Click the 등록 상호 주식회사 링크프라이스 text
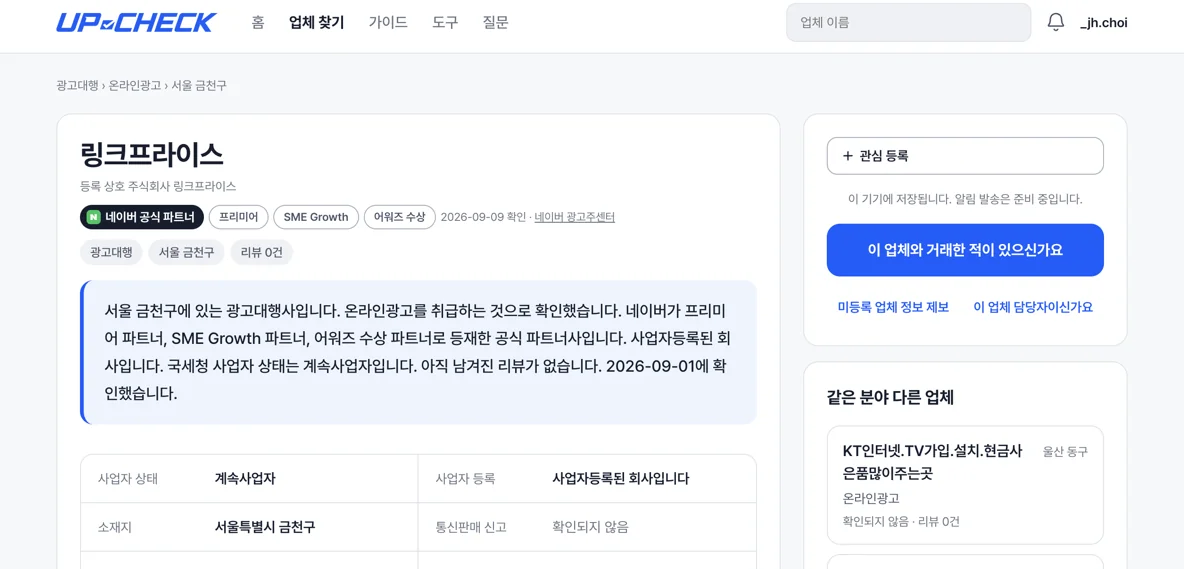1184x569 pixels. [x=158, y=186]
